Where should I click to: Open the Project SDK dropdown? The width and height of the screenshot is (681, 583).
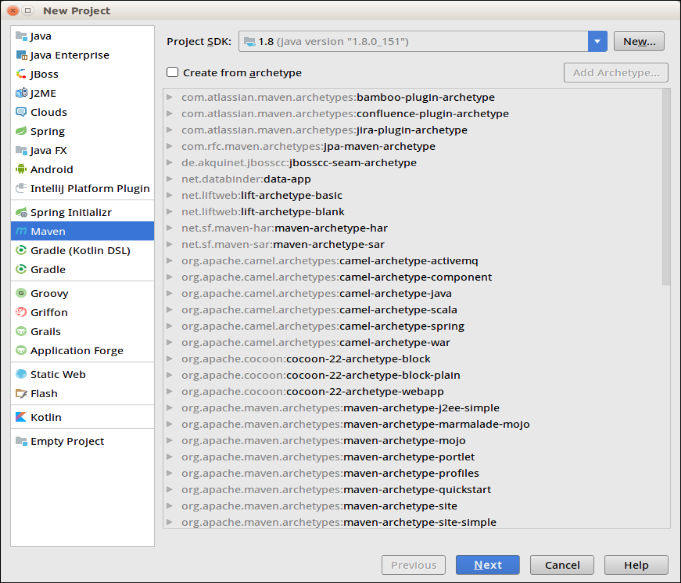click(x=598, y=41)
